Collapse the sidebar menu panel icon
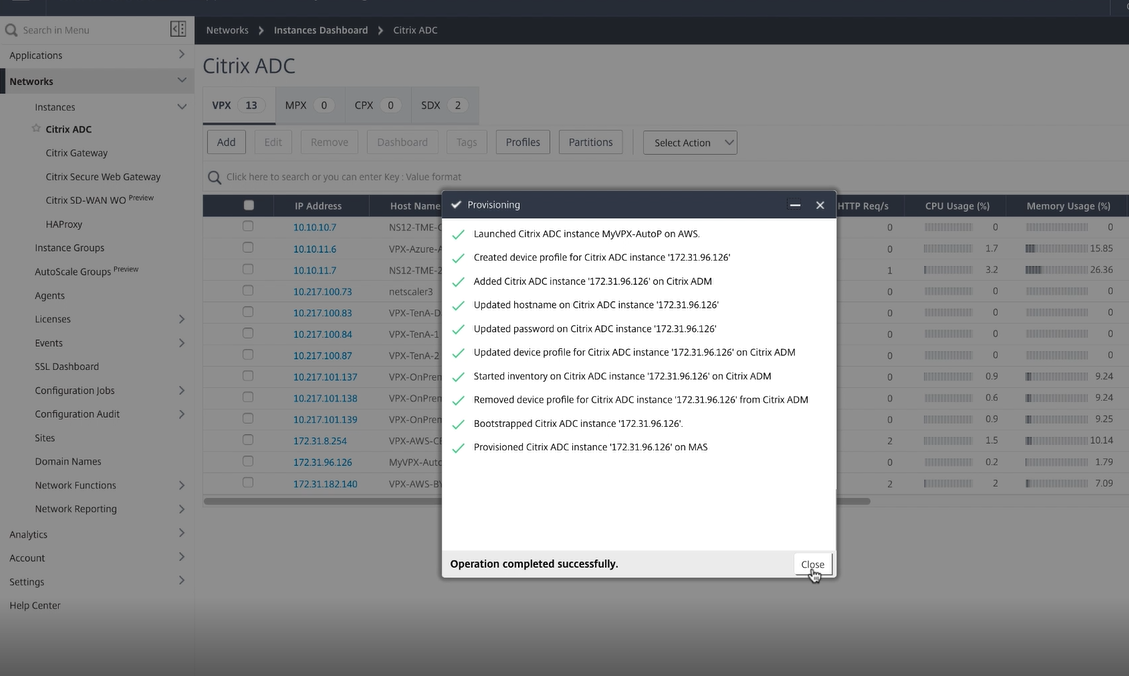This screenshot has width=1129, height=676. tap(178, 30)
